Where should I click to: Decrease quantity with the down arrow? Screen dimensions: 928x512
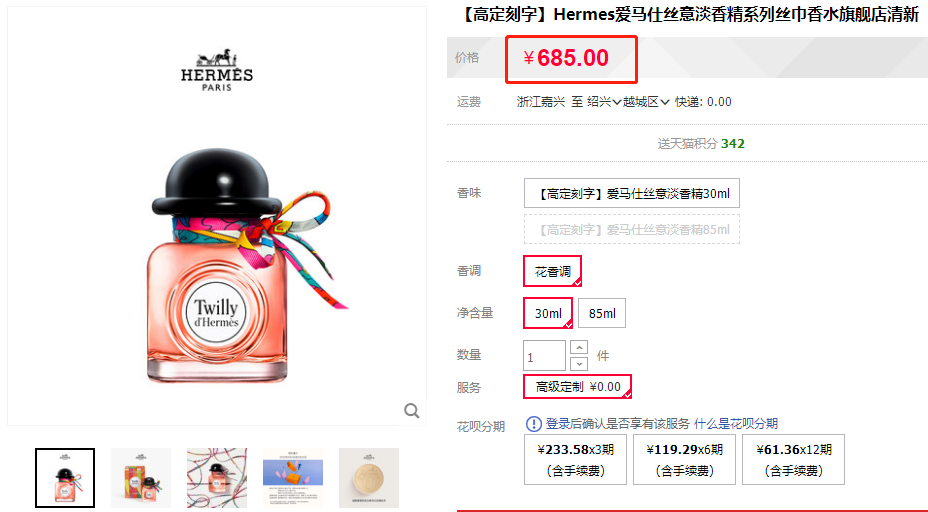[579, 363]
